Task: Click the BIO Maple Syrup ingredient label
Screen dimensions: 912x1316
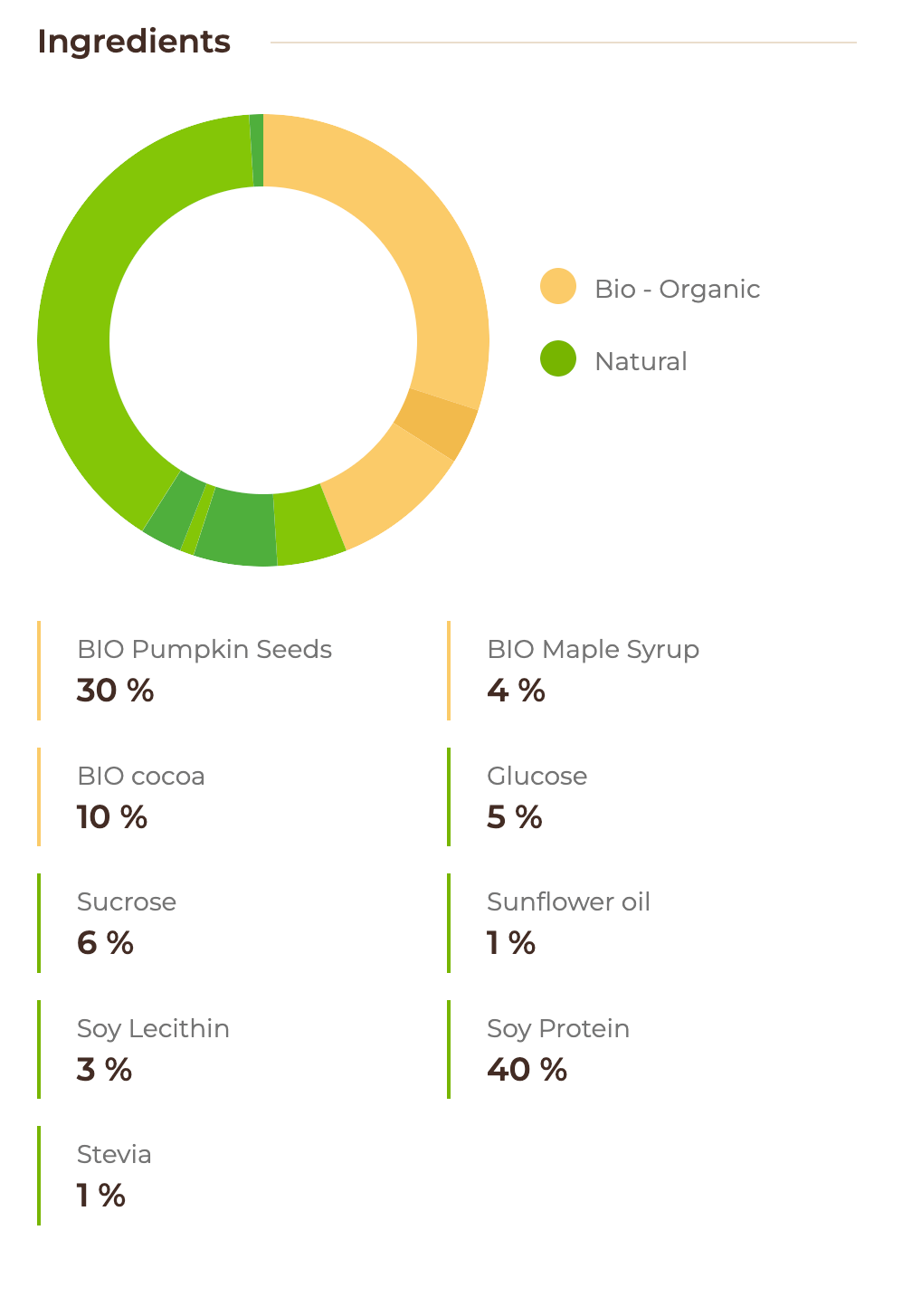Action: click(x=593, y=650)
